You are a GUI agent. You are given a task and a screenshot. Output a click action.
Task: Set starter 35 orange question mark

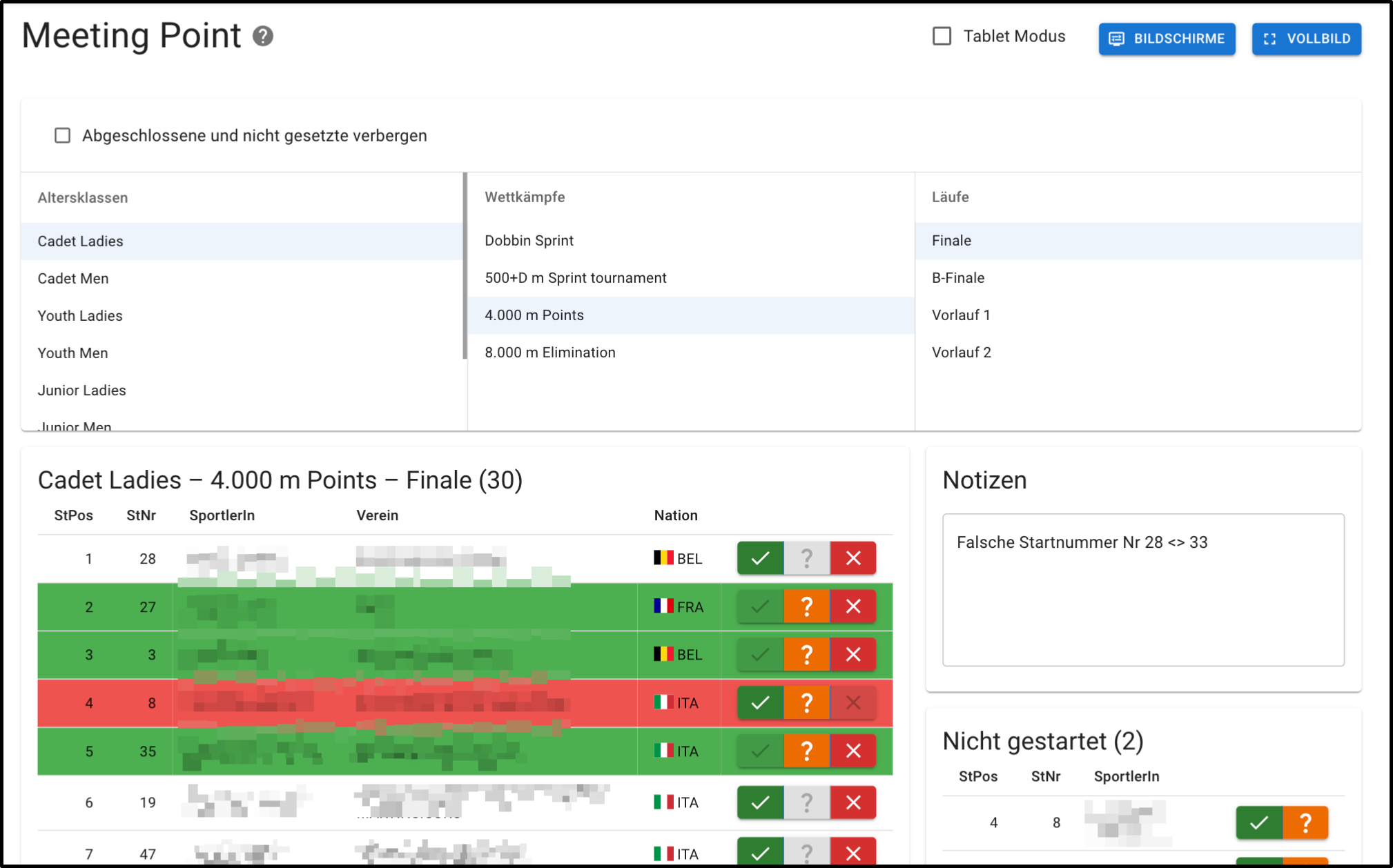click(x=806, y=751)
